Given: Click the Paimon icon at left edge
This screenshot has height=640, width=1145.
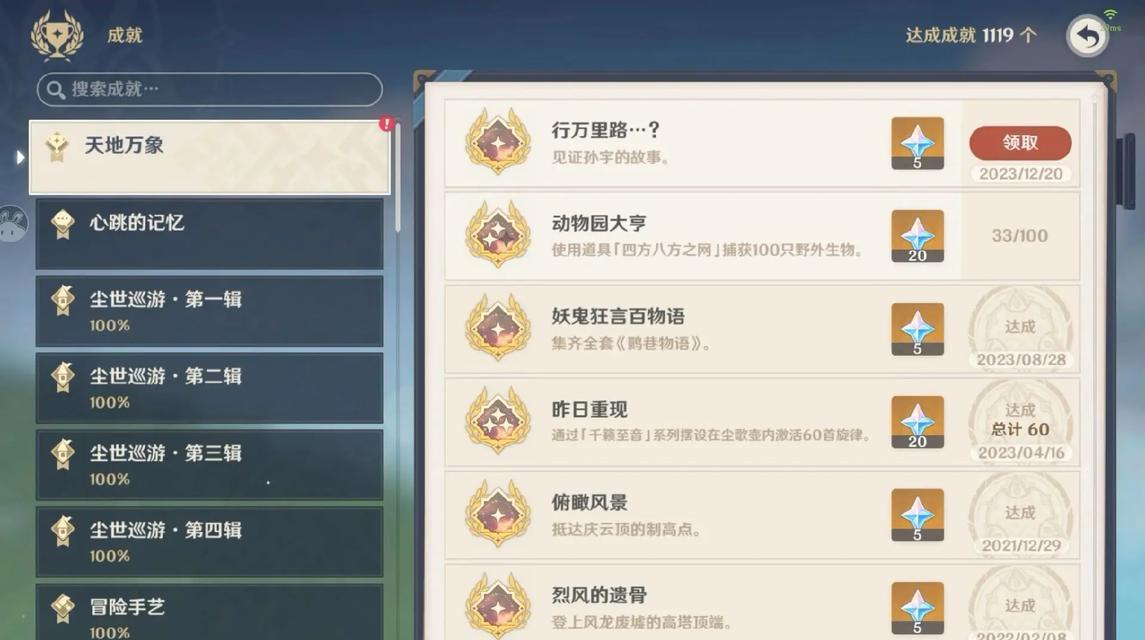Looking at the screenshot, I should pos(13,223).
